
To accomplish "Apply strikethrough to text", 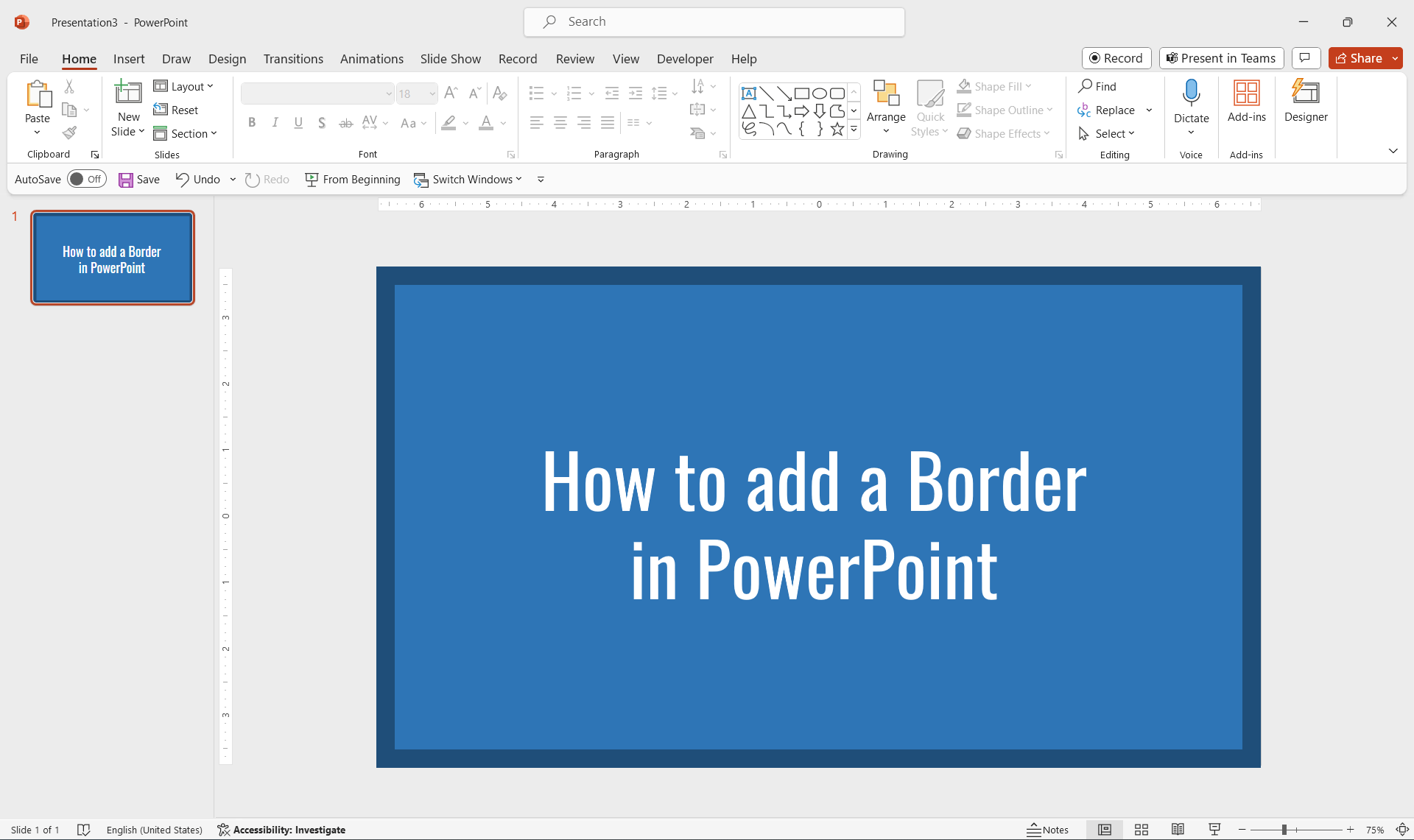I will pyautogui.click(x=345, y=122).
